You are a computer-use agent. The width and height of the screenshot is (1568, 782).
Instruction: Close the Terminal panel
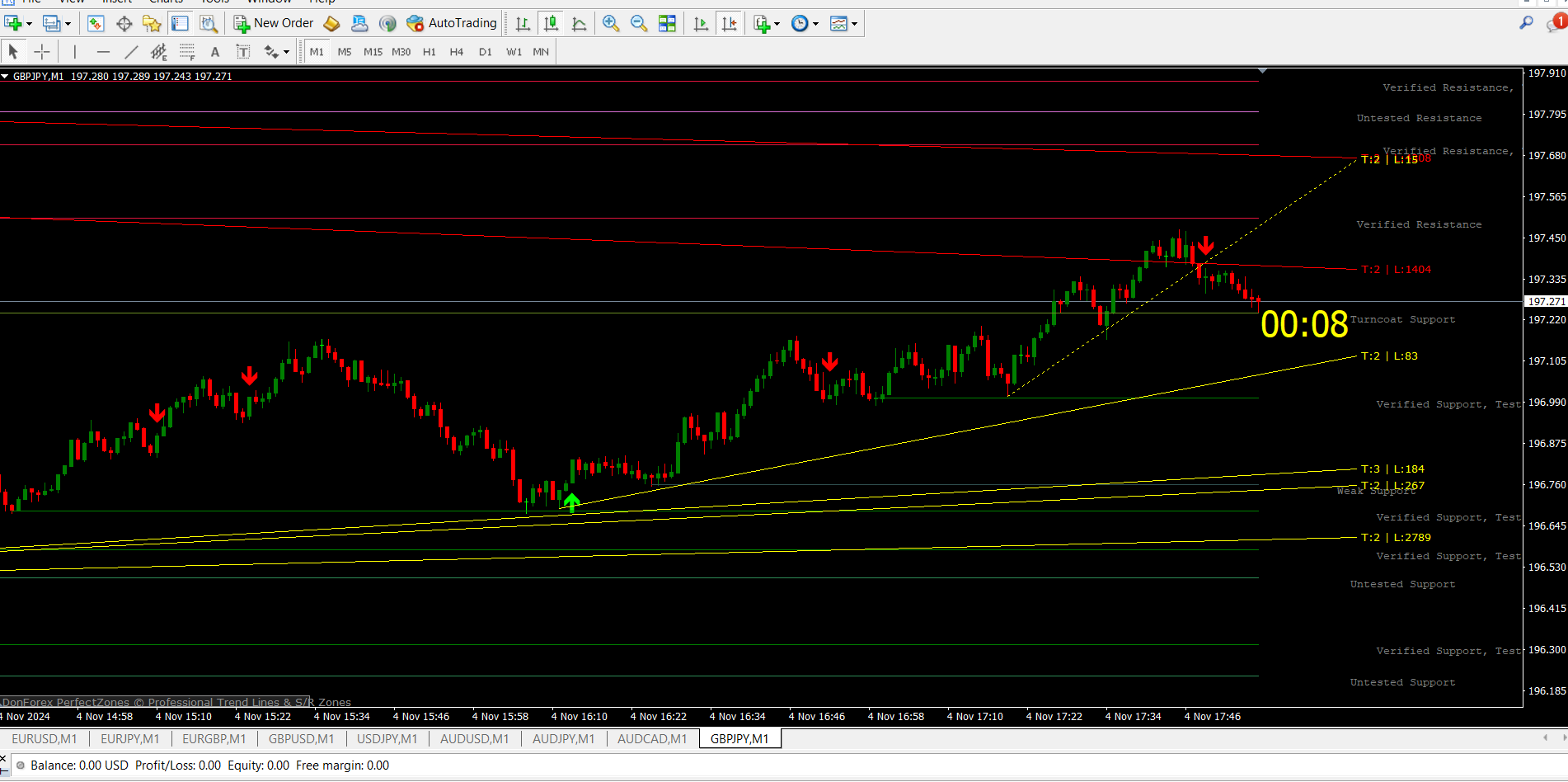[x=4, y=759]
